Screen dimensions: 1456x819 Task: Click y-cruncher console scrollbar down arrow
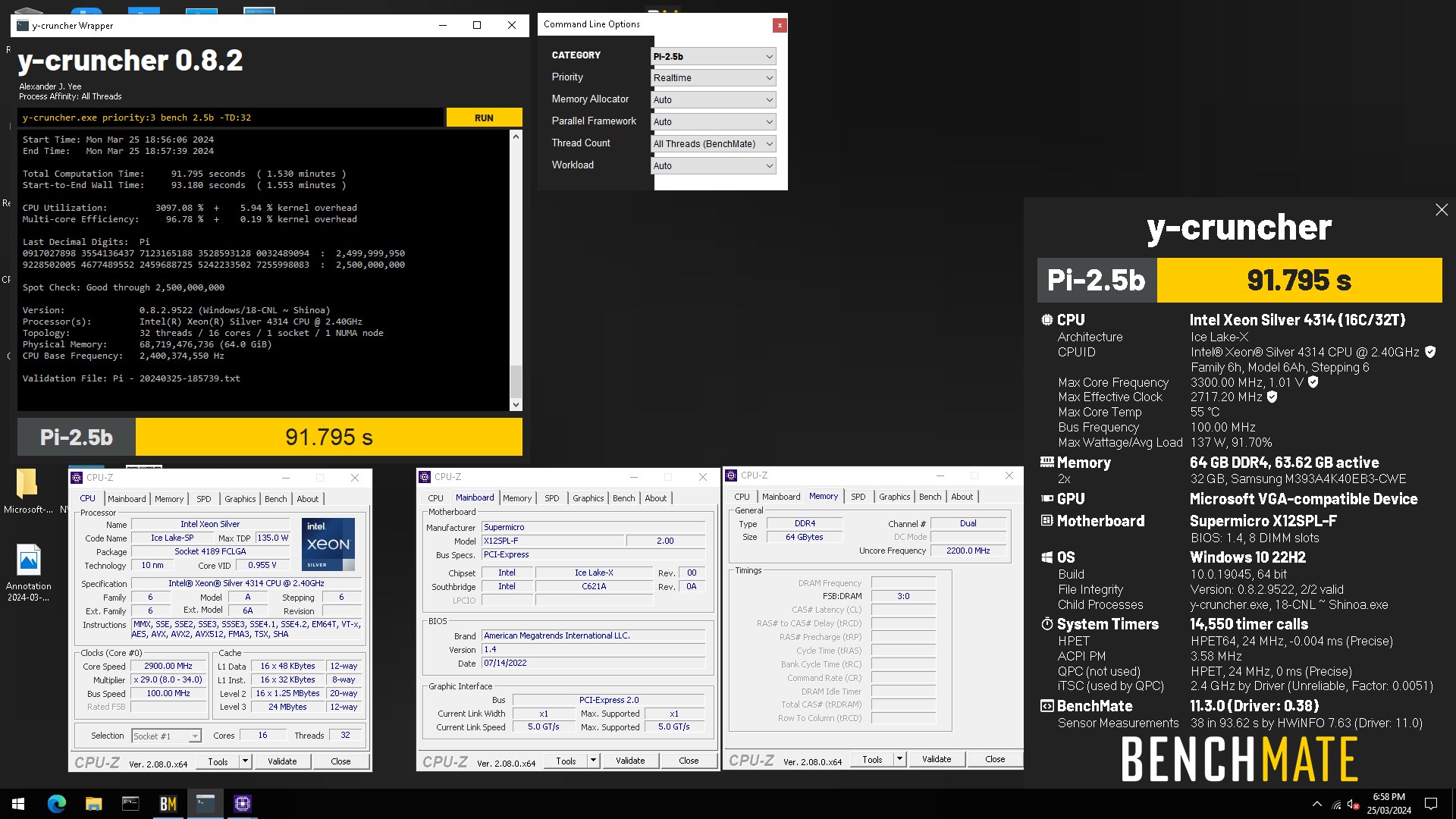point(516,405)
